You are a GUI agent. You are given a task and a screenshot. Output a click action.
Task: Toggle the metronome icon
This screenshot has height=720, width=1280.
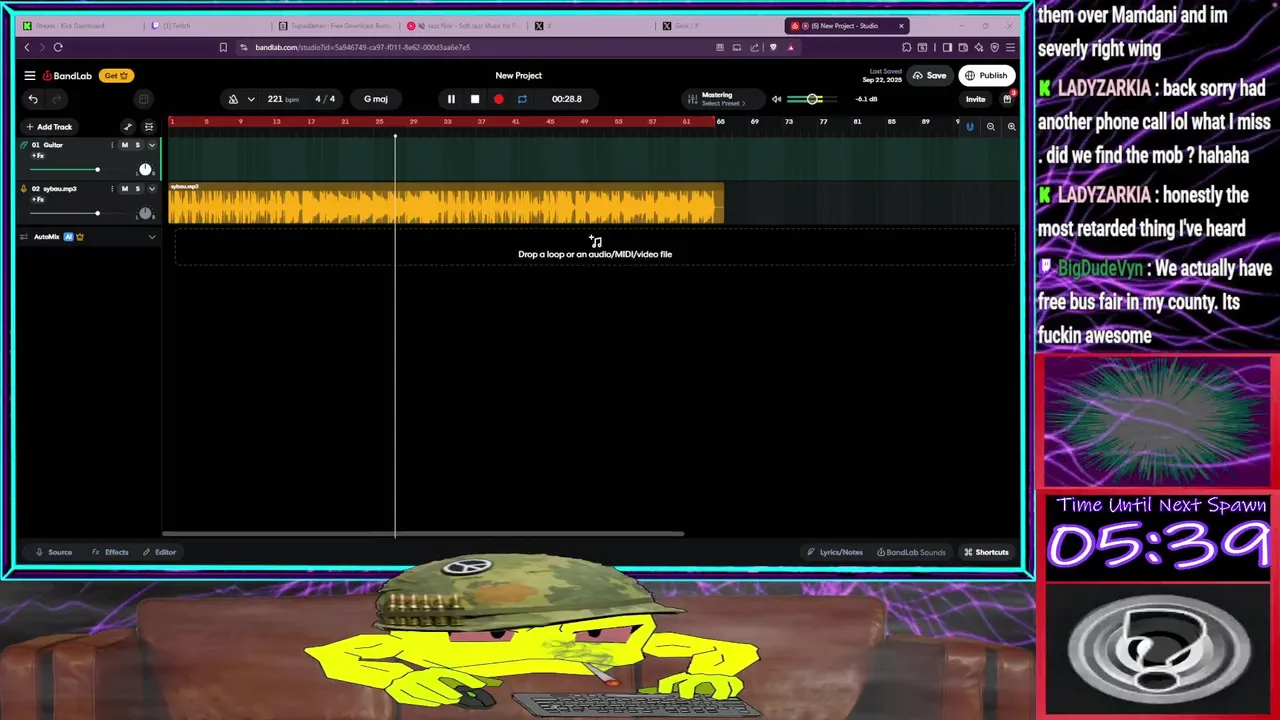click(x=233, y=99)
